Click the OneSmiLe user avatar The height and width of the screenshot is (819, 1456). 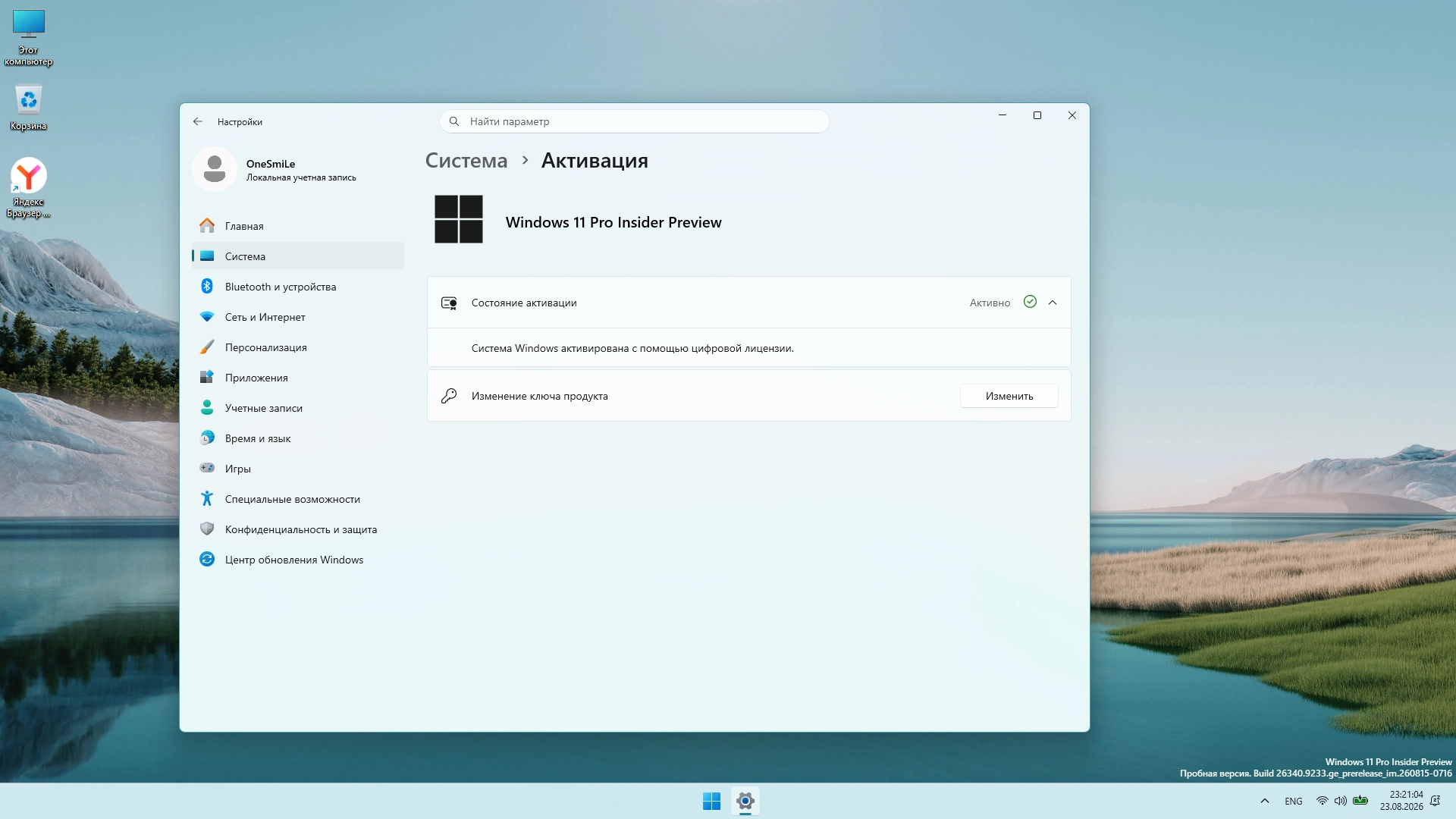point(215,169)
